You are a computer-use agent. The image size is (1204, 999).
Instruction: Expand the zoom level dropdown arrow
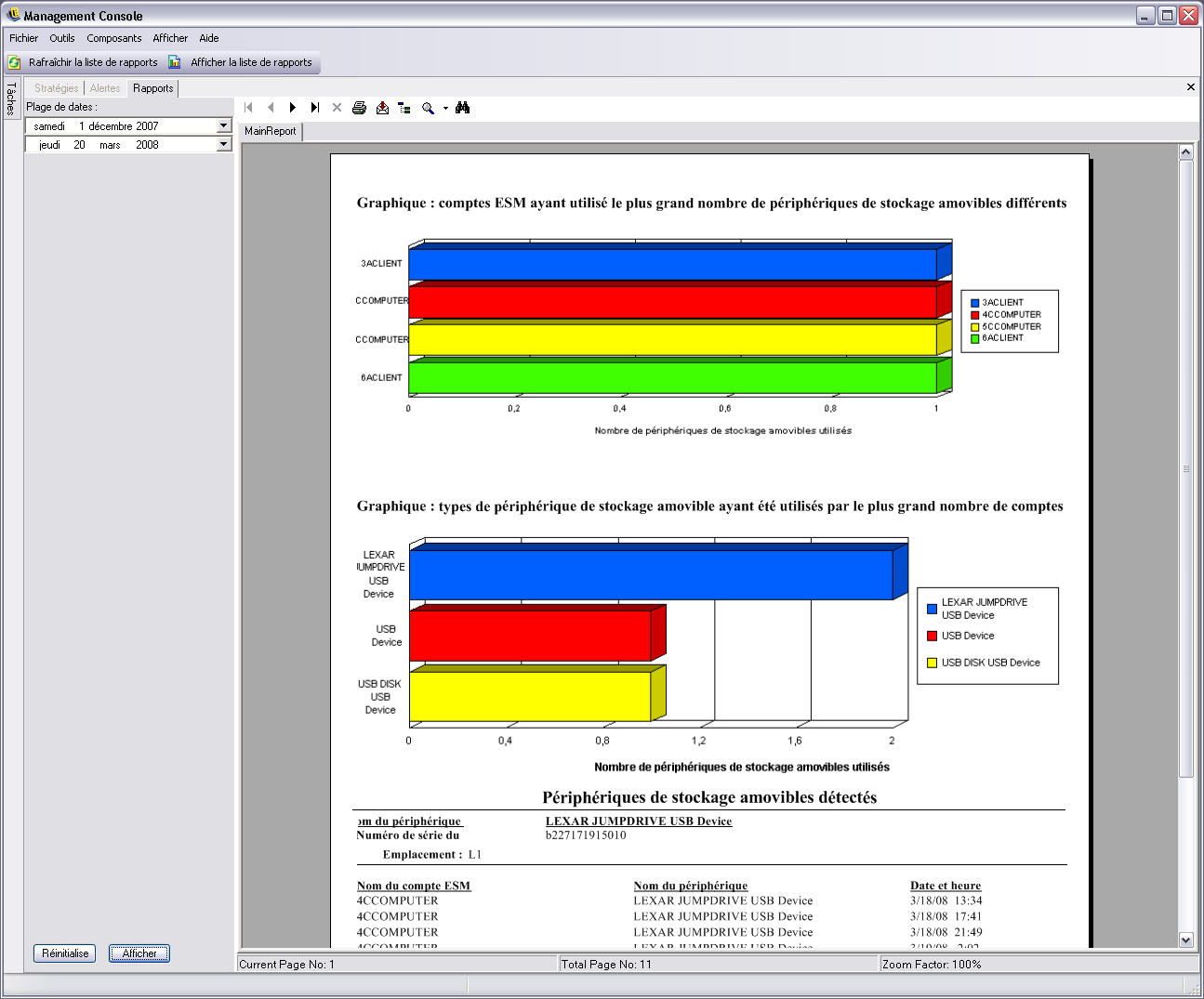pos(445,109)
